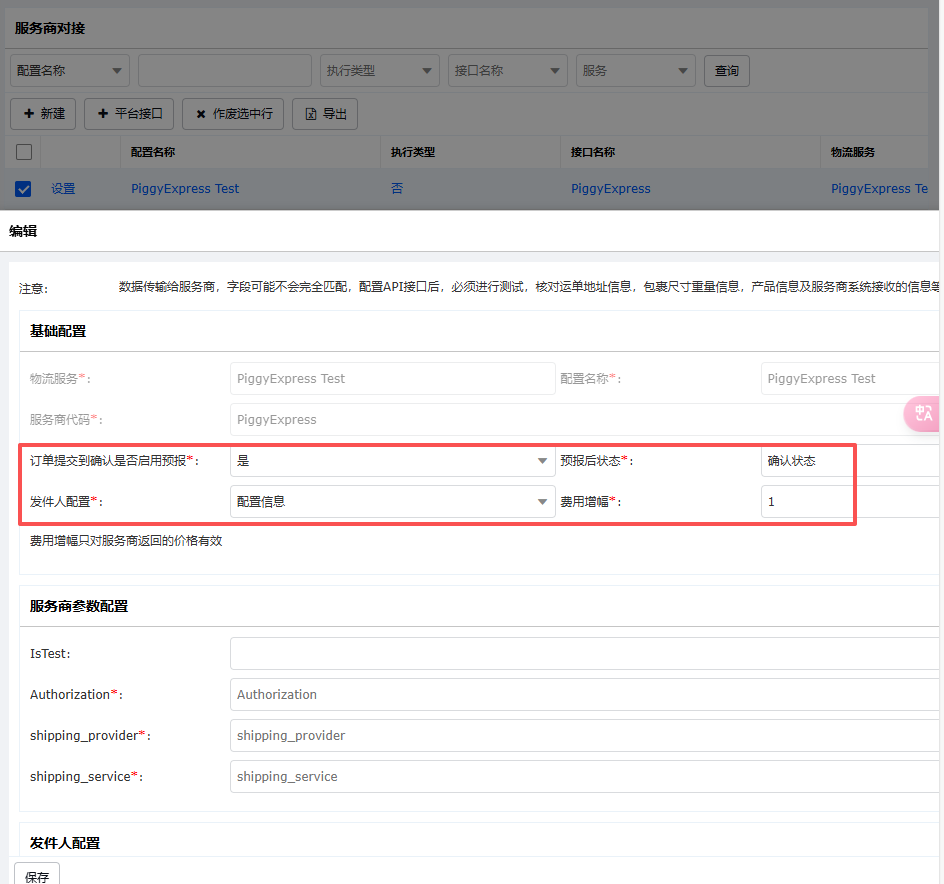The image size is (944, 884).
Task: Click 作废选中行 to void selected rows
Action: click(x=233, y=114)
